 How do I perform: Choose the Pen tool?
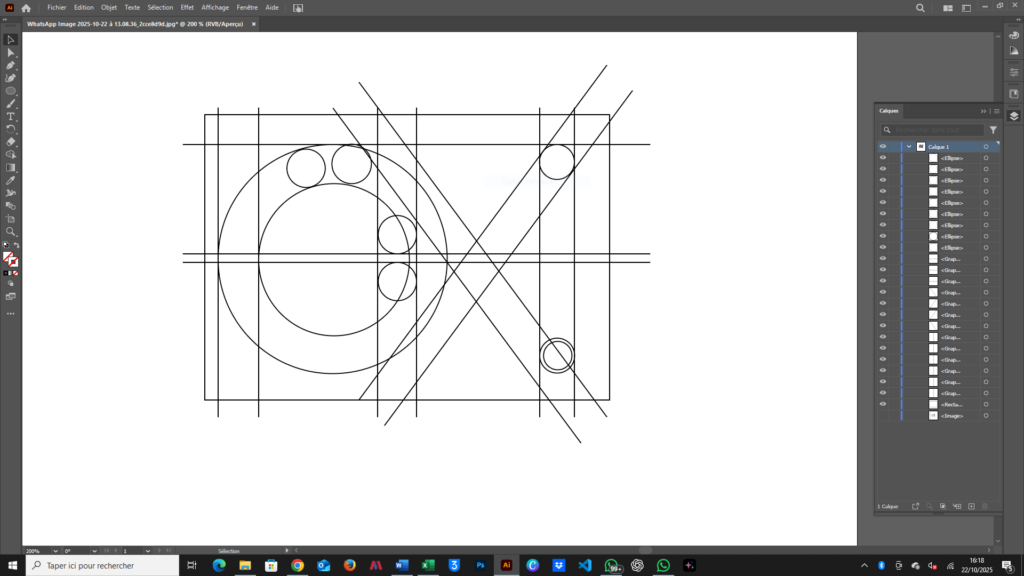pos(10,65)
